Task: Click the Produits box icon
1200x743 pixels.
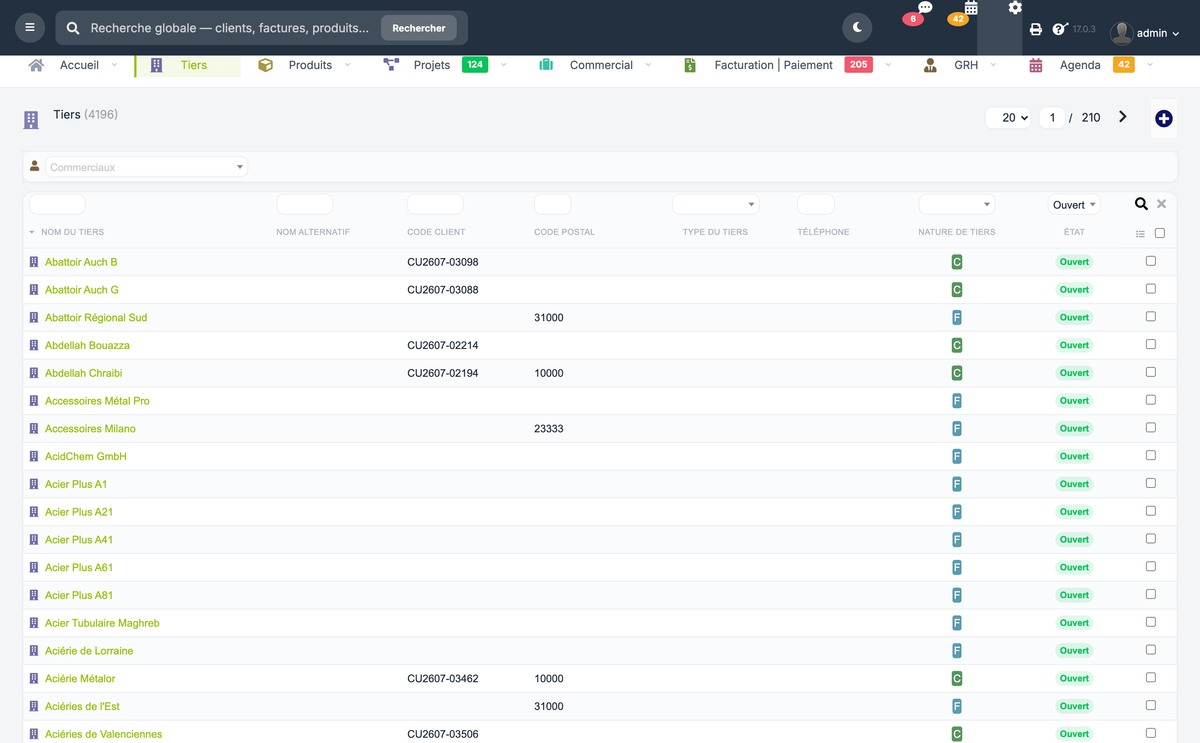Action: [x=265, y=65]
